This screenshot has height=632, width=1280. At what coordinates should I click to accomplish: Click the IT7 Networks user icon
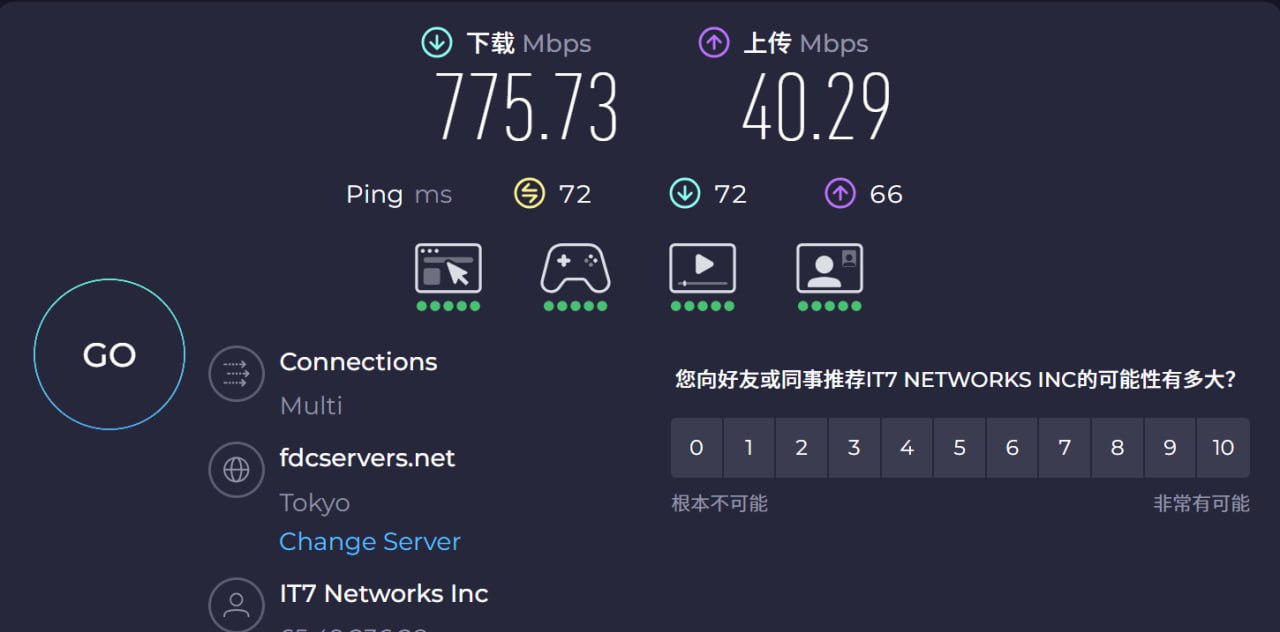click(x=236, y=604)
